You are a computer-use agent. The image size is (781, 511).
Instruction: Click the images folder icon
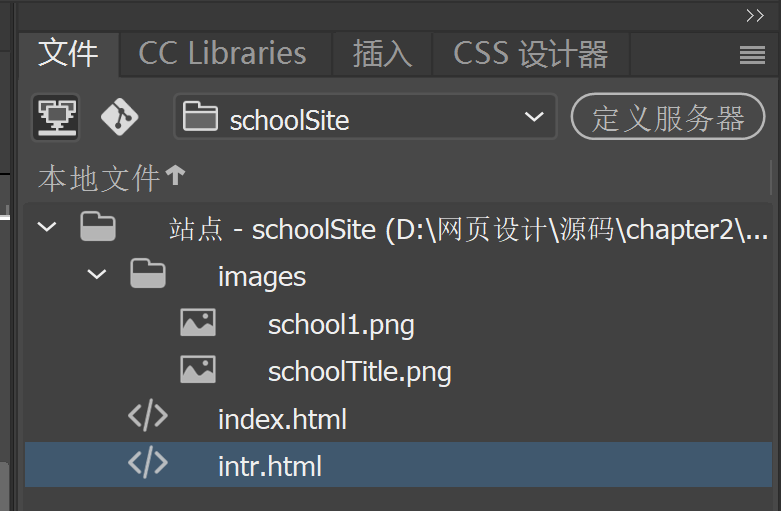148,275
